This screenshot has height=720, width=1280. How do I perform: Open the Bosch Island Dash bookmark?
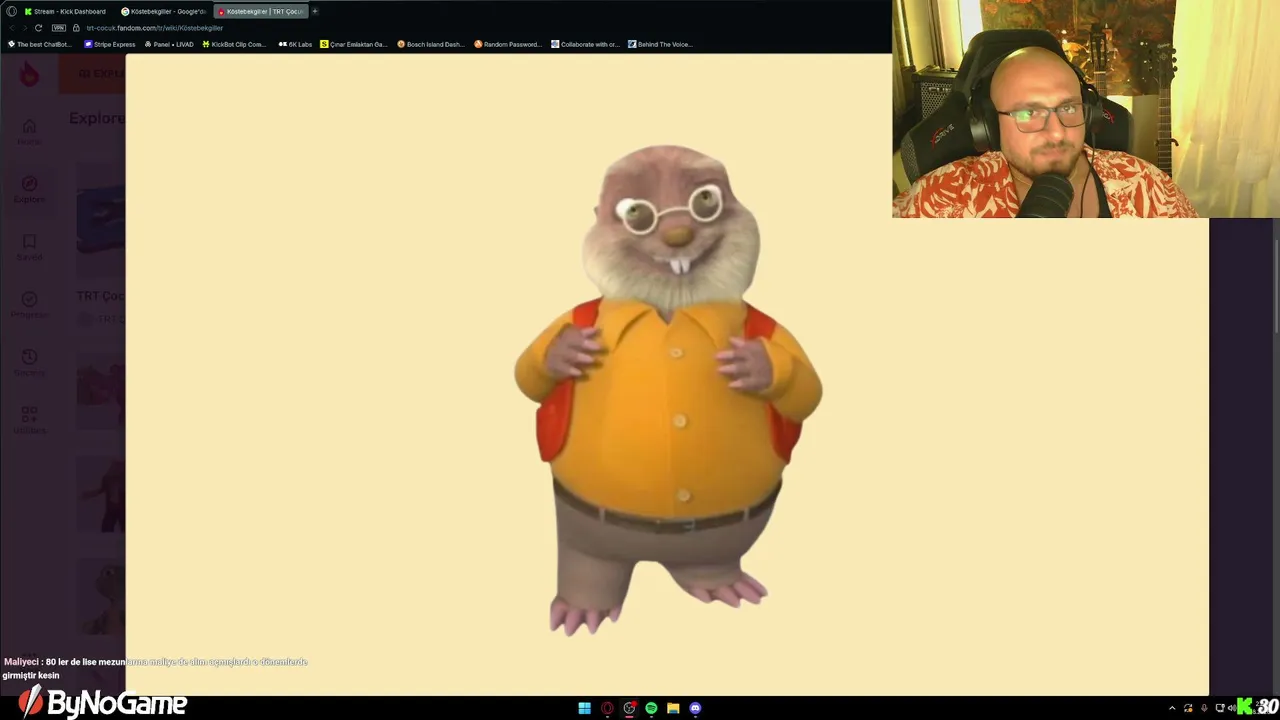tap(431, 44)
